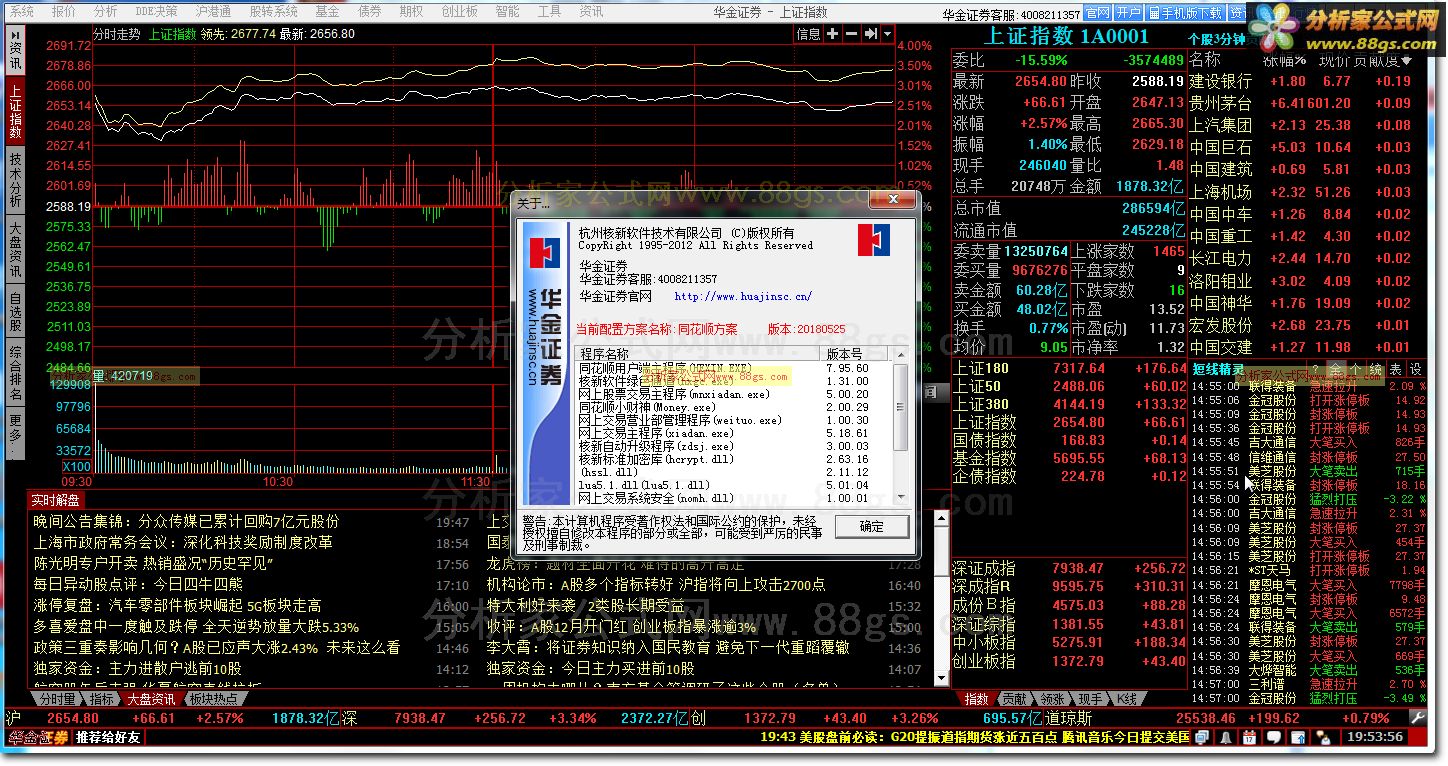This screenshot has height=766, width=1448.
Task: Expand the 更多 sidebar item
Action: click(x=15, y=434)
